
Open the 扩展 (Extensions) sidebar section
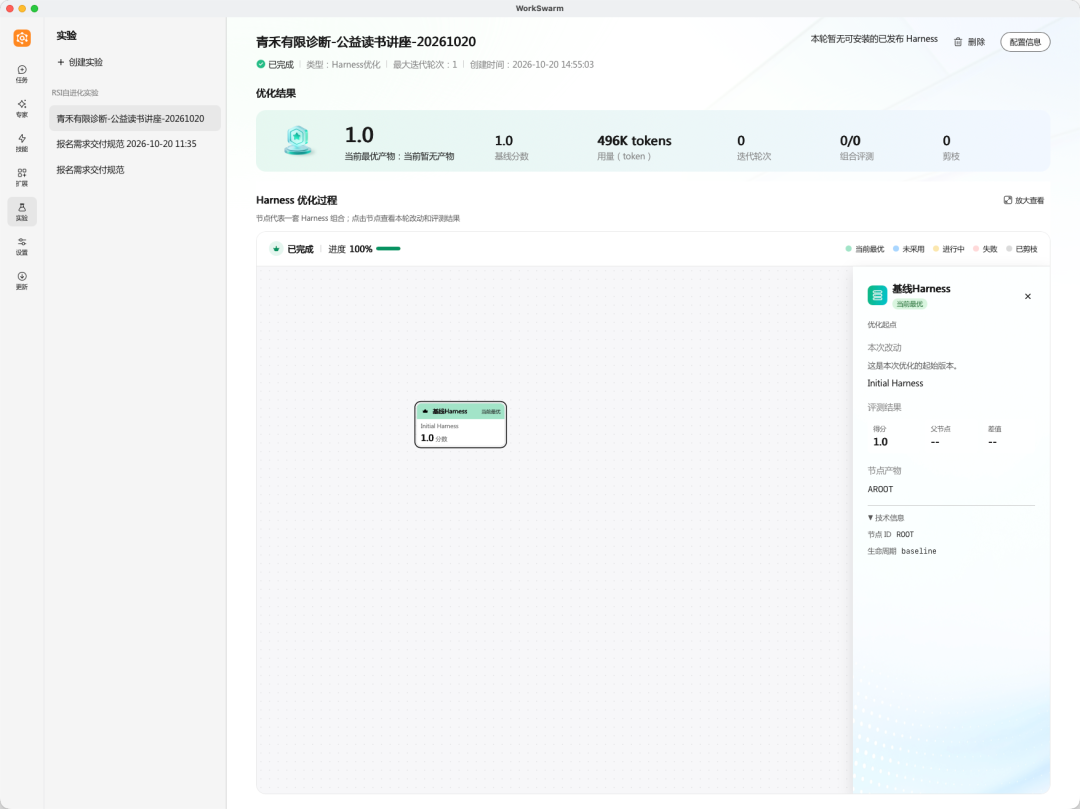[x=22, y=177]
